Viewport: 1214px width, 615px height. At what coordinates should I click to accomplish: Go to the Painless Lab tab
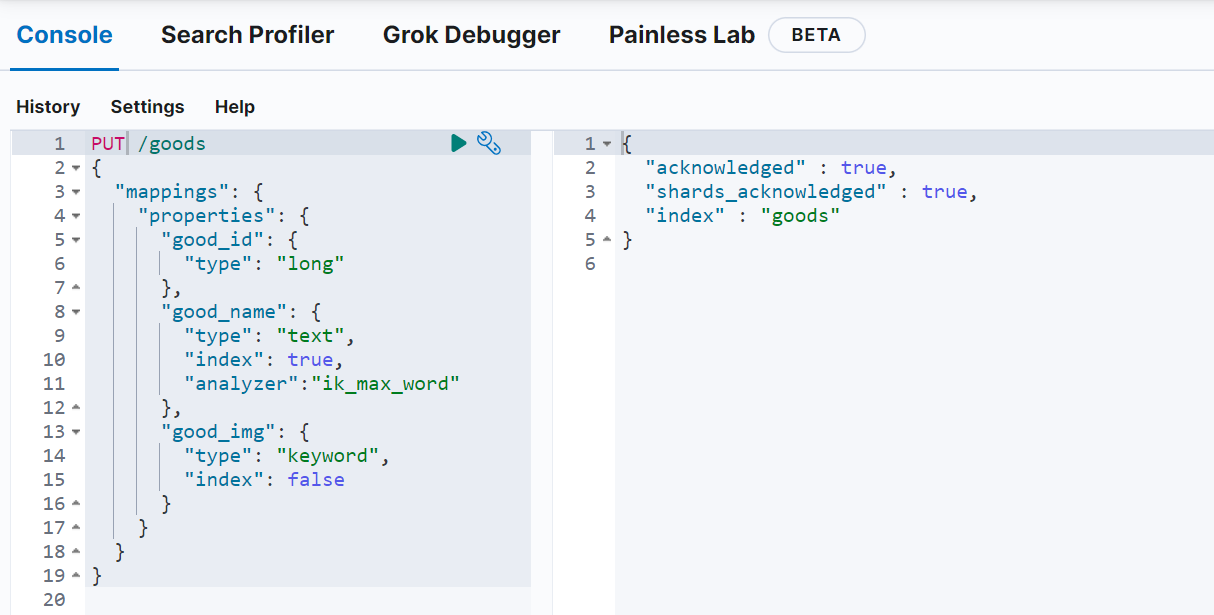681,35
